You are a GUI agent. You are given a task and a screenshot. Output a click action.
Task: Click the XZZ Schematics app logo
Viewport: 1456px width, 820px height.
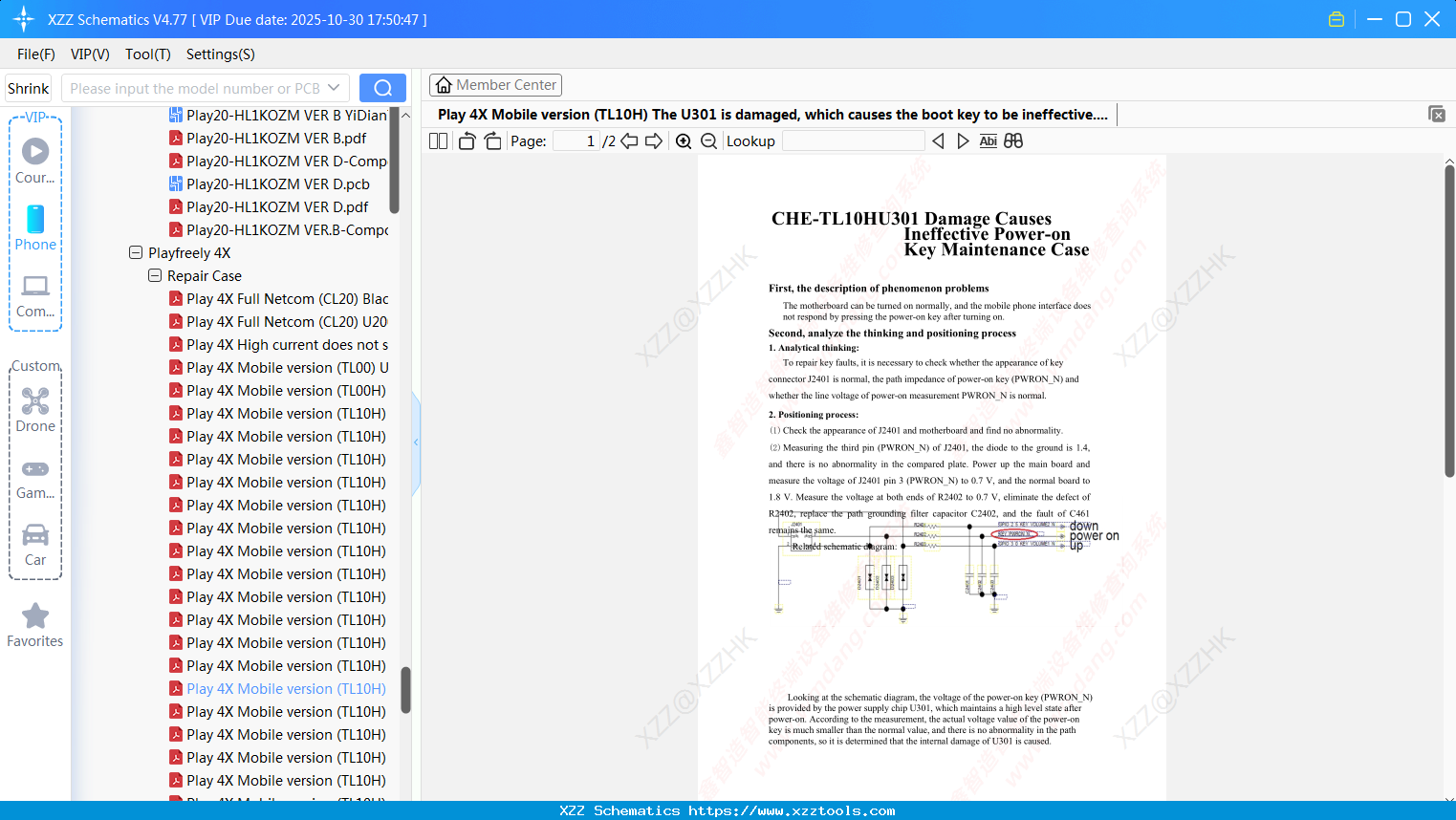(x=24, y=19)
